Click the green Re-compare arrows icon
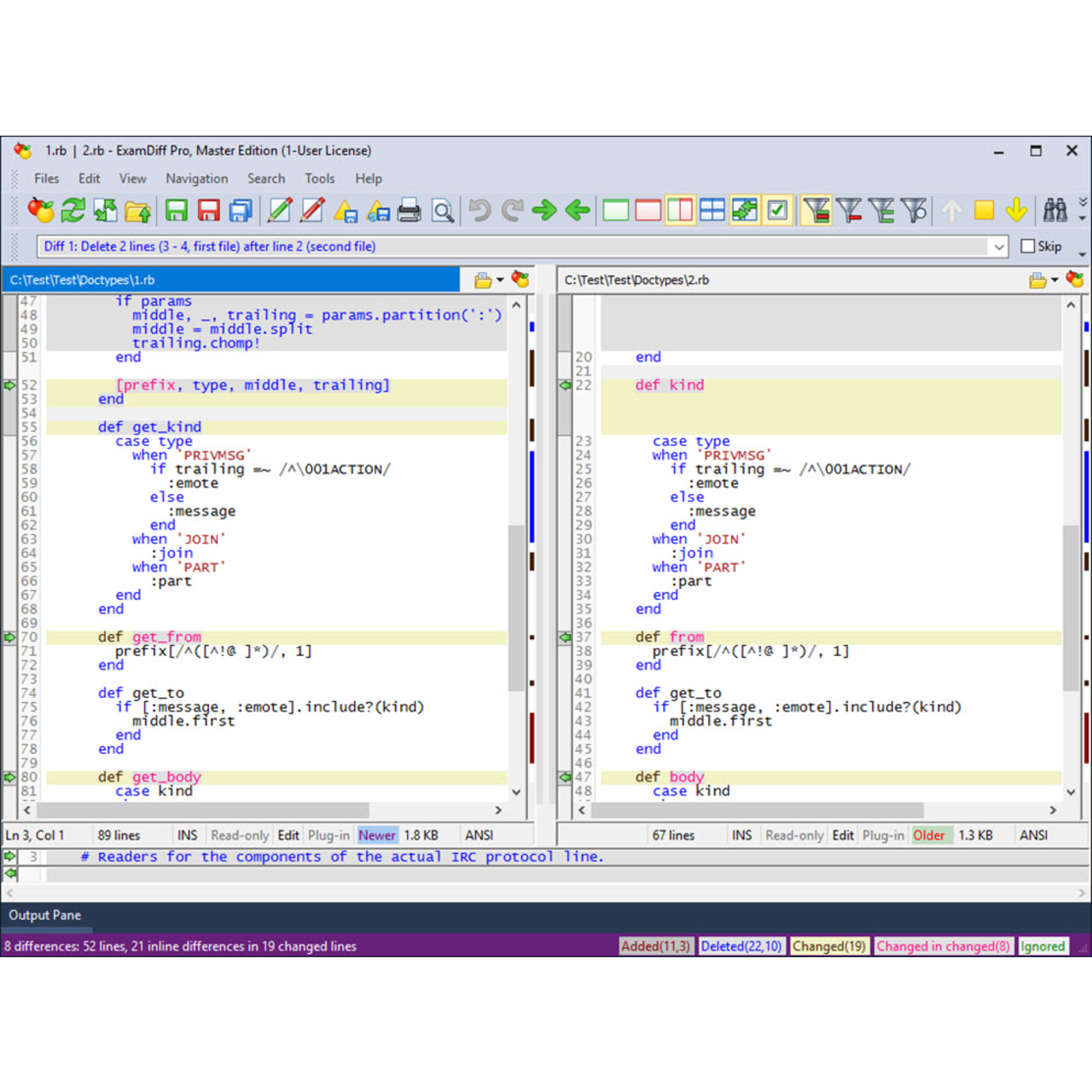The width and height of the screenshot is (1092, 1092). (73, 210)
